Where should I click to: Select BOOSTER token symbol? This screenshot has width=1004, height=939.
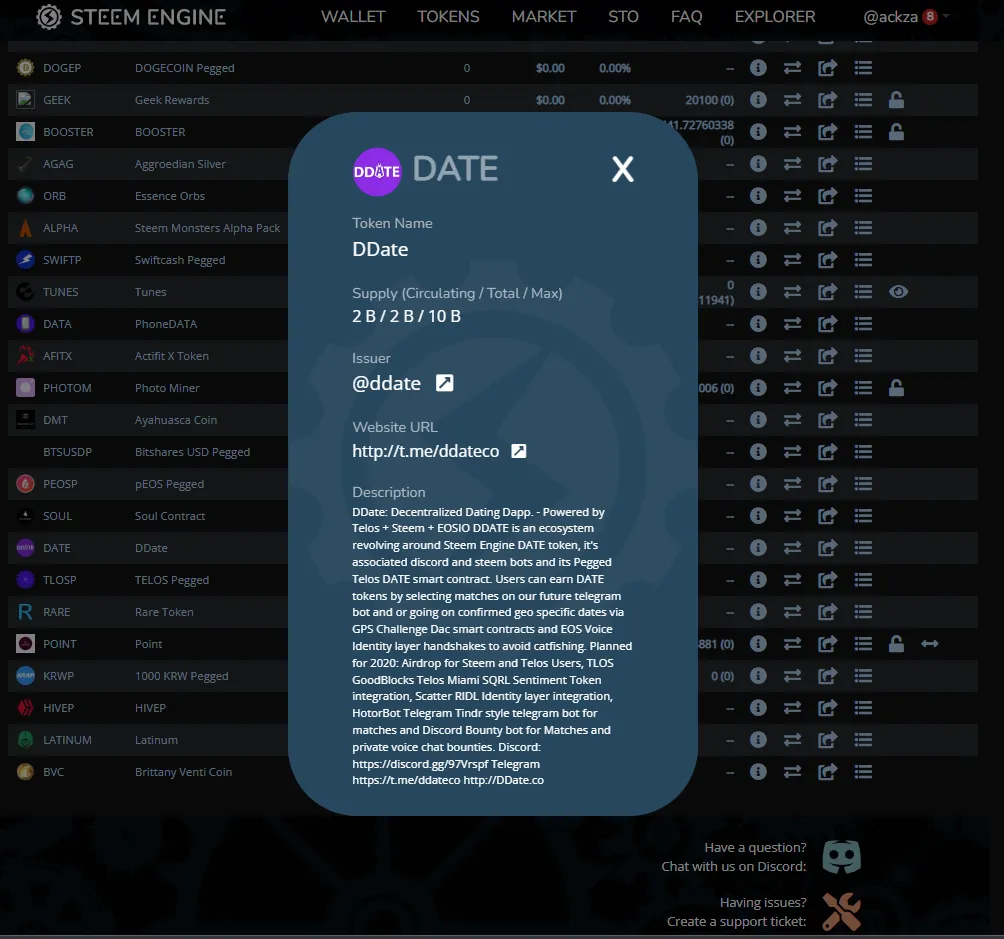click(x=68, y=132)
